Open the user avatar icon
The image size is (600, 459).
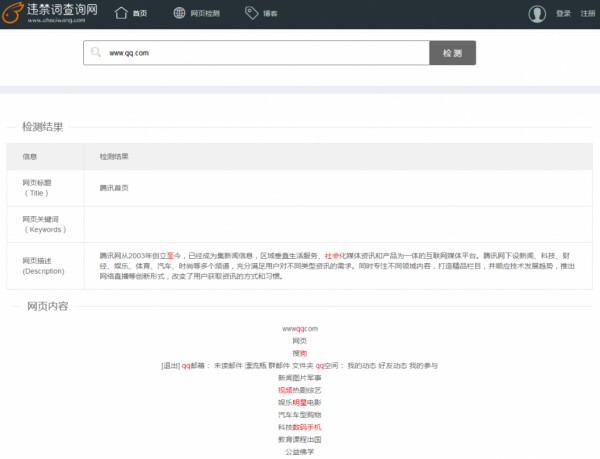pos(538,13)
